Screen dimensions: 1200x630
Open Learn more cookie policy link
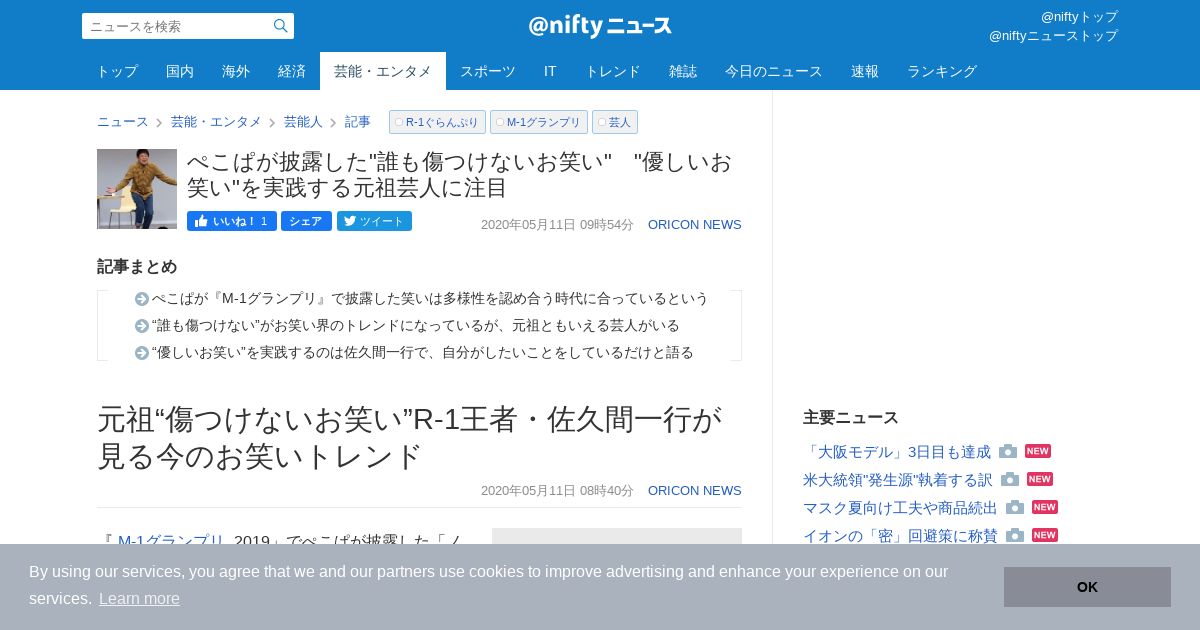139,599
